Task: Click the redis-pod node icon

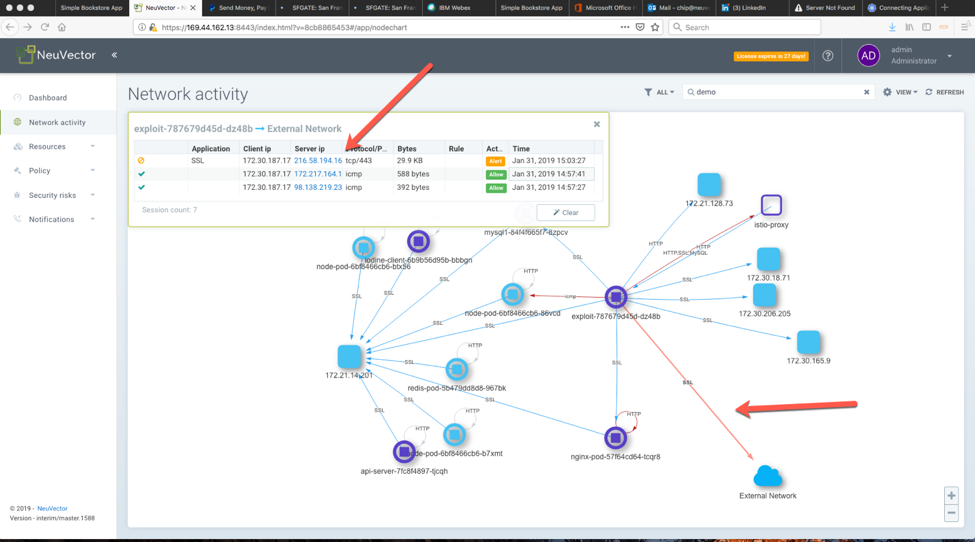Action: (x=456, y=369)
